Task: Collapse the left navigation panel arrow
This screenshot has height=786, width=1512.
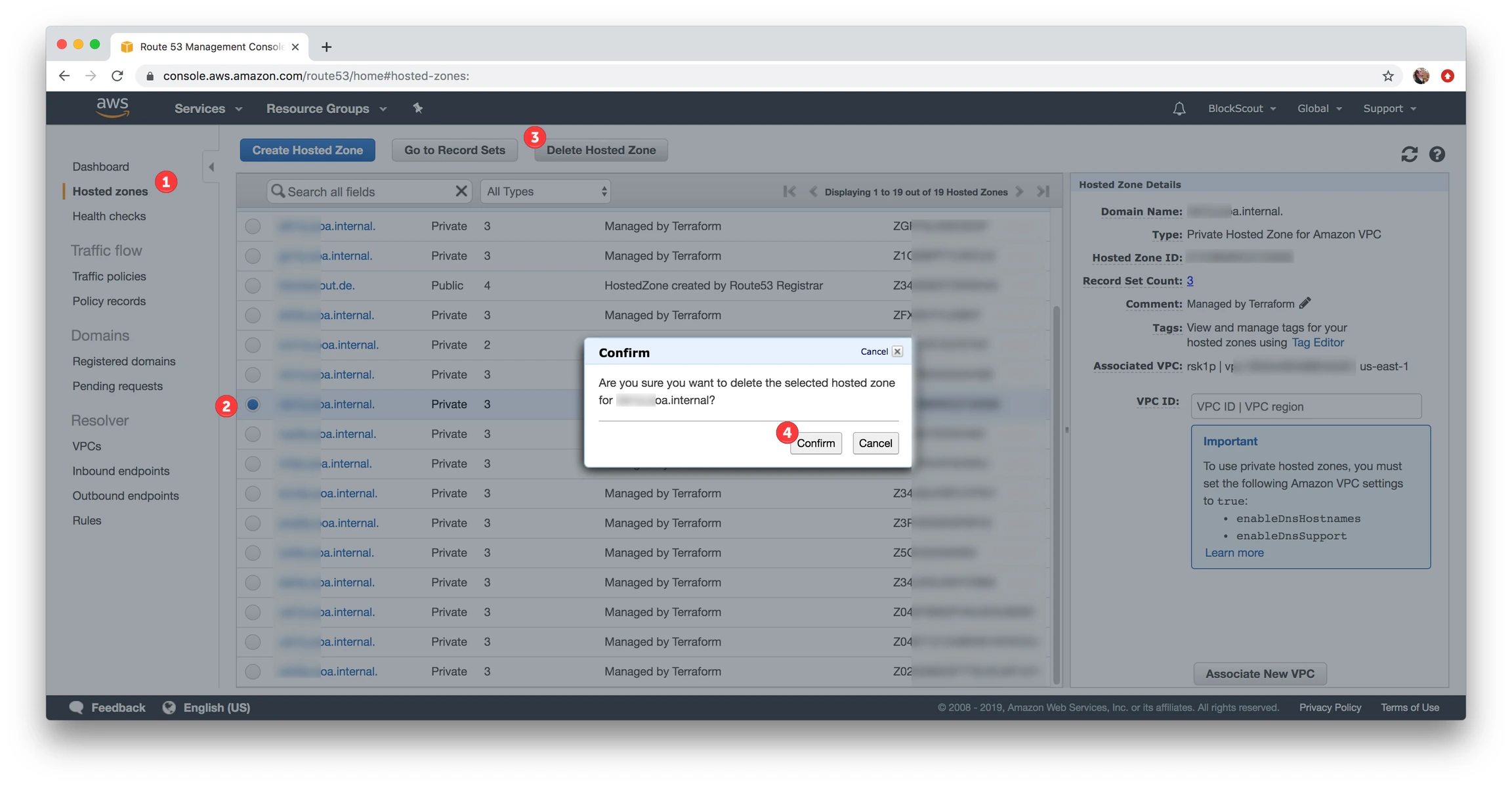Action: pyautogui.click(x=211, y=167)
